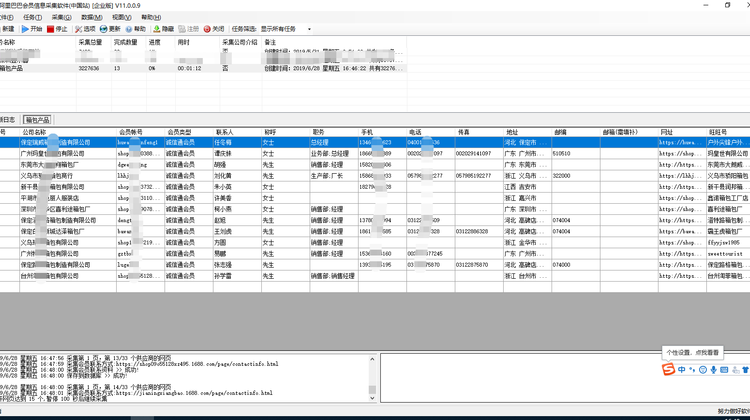Click the 个性设置 tooltip bubble
This screenshot has height=420, width=750.
point(692,353)
